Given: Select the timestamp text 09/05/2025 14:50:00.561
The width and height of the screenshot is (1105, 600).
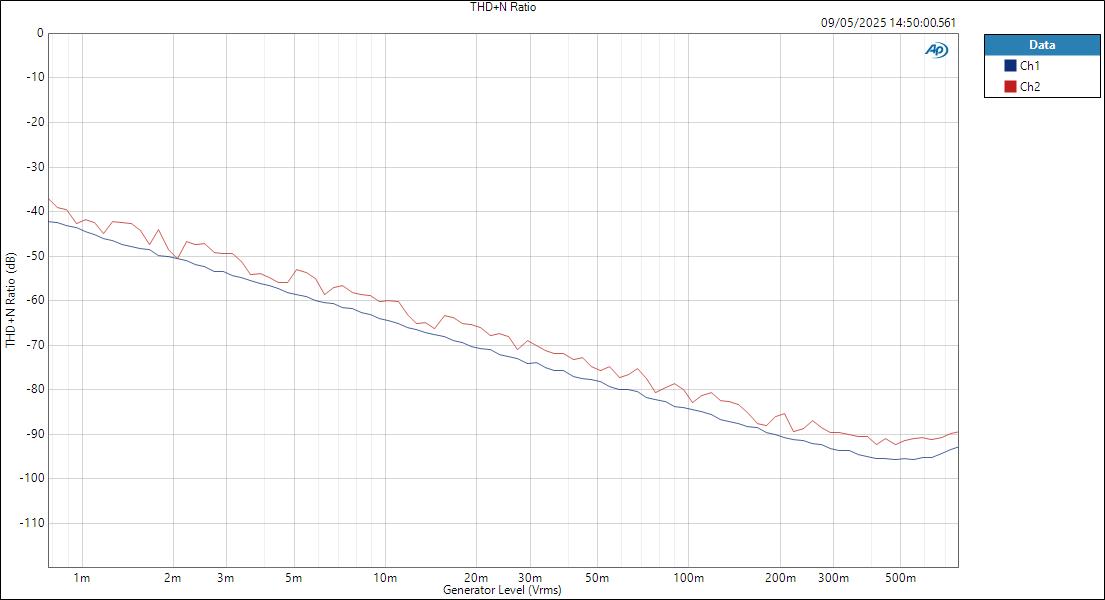Looking at the screenshot, I should (x=889, y=19).
